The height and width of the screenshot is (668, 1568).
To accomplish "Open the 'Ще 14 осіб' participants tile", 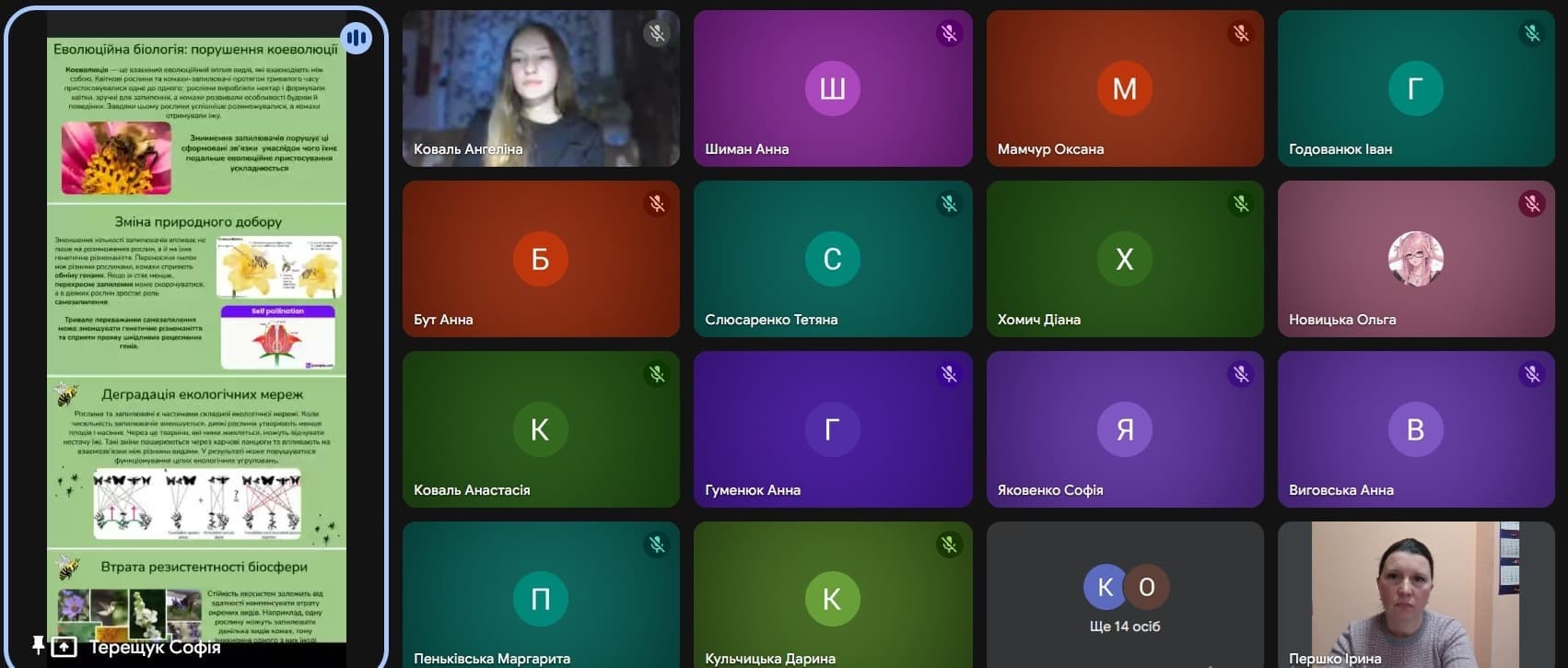I will [1125, 595].
